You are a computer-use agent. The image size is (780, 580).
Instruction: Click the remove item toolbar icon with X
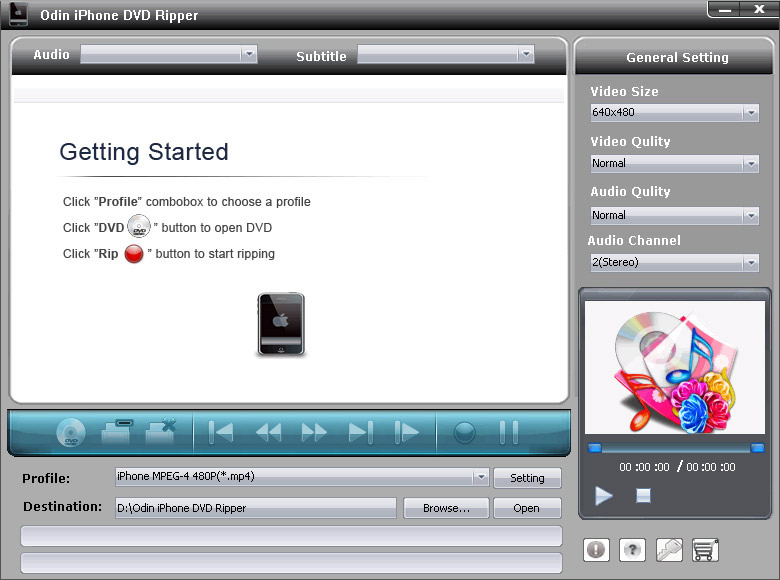coord(161,431)
